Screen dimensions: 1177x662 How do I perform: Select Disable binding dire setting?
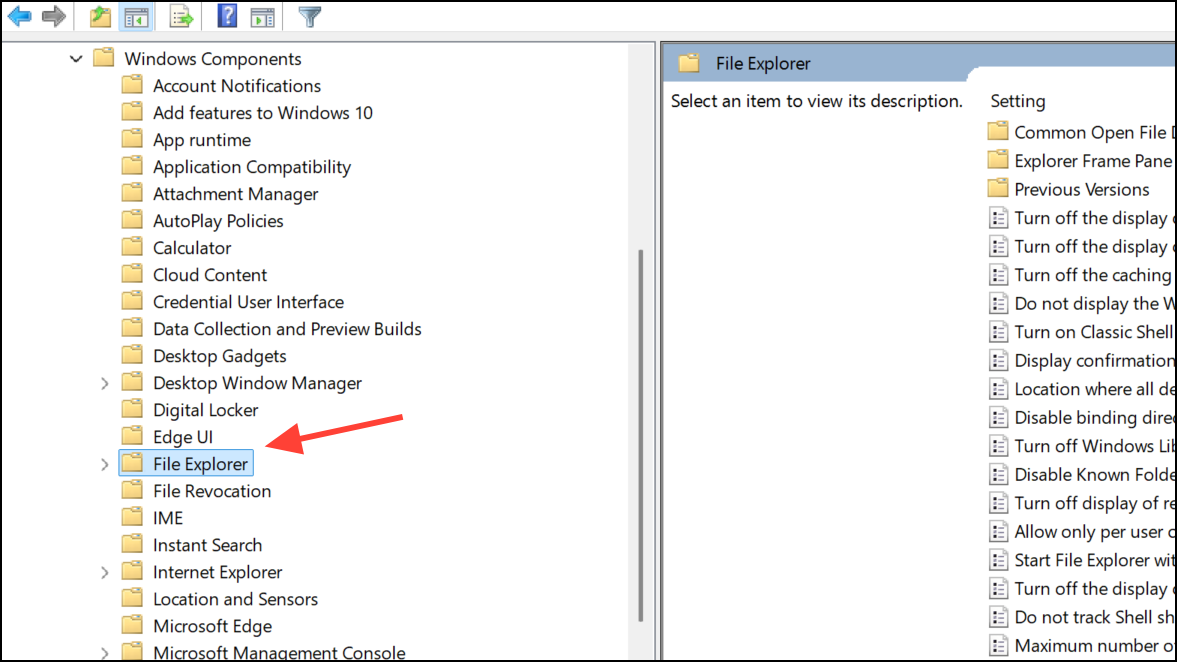1094,417
